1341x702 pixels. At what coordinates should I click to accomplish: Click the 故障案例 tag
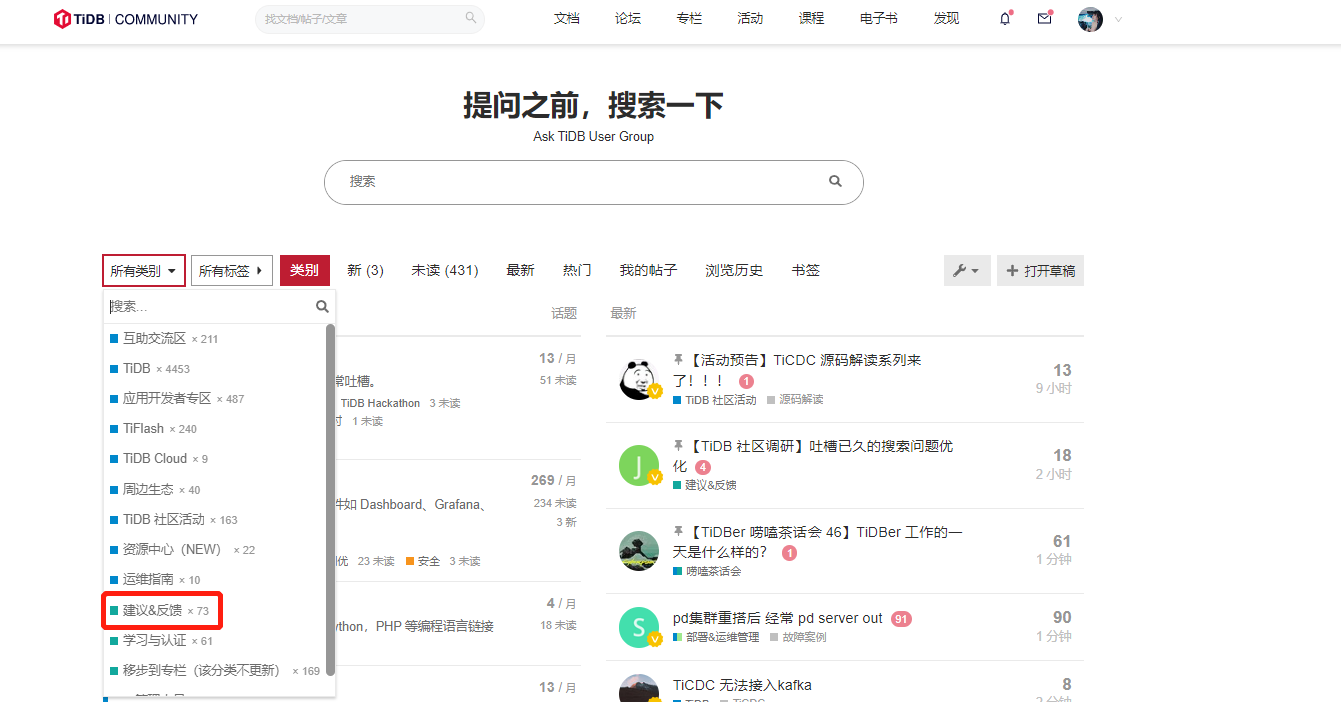coord(798,637)
